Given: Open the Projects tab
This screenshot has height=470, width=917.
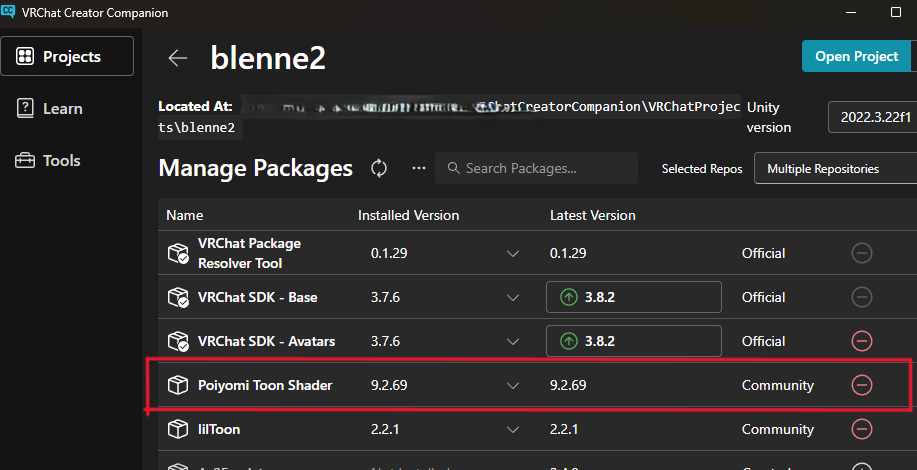Looking at the screenshot, I should (x=68, y=56).
